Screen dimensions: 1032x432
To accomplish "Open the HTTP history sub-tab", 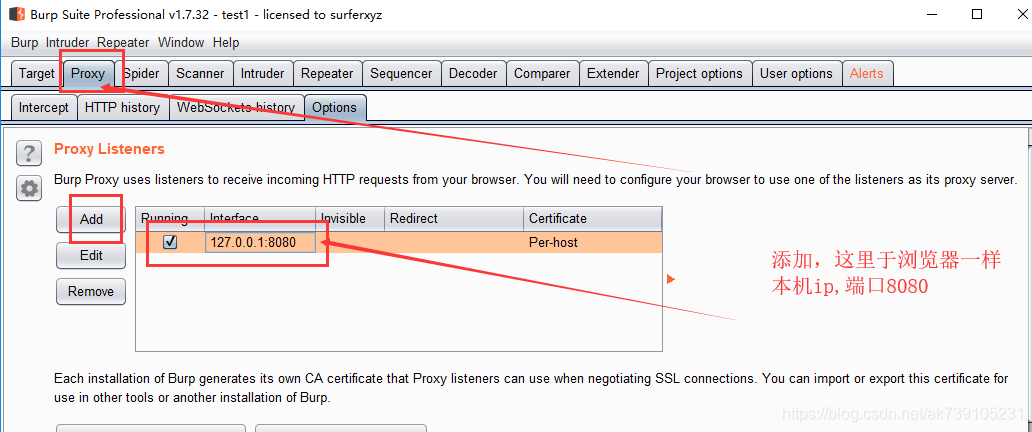I will [x=122, y=107].
